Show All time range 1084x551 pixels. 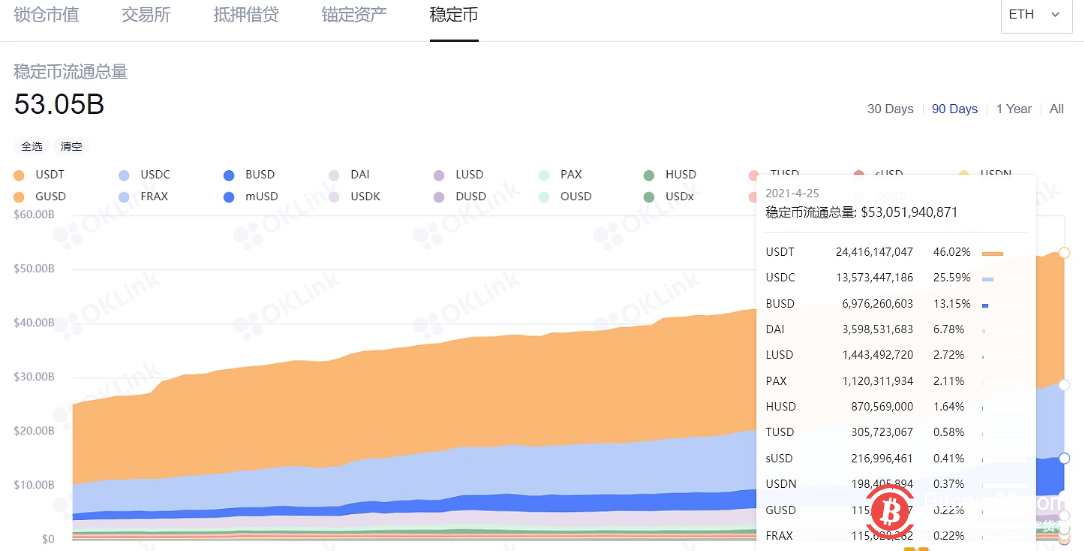1056,109
